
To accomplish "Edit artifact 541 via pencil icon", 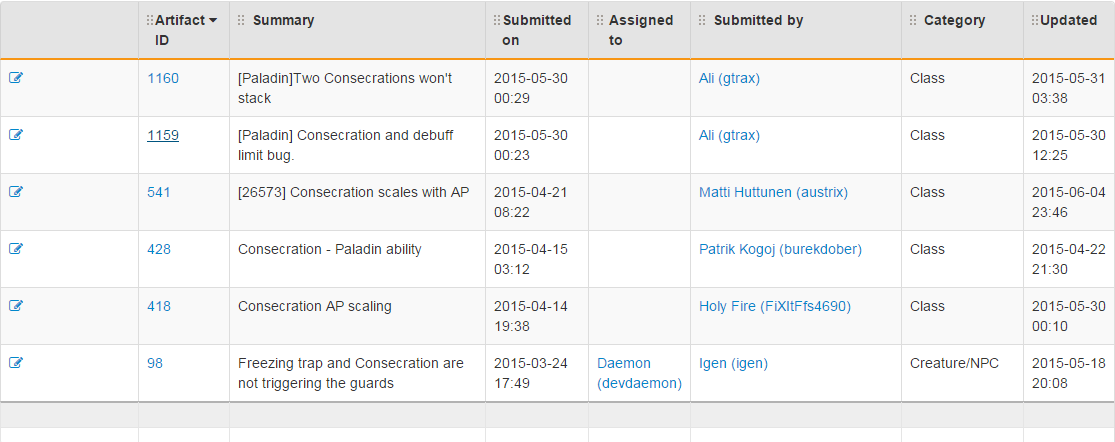I will (16, 192).
